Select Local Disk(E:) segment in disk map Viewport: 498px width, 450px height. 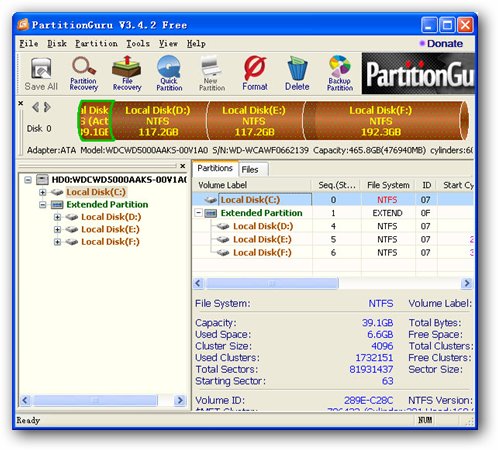point(254,121)
